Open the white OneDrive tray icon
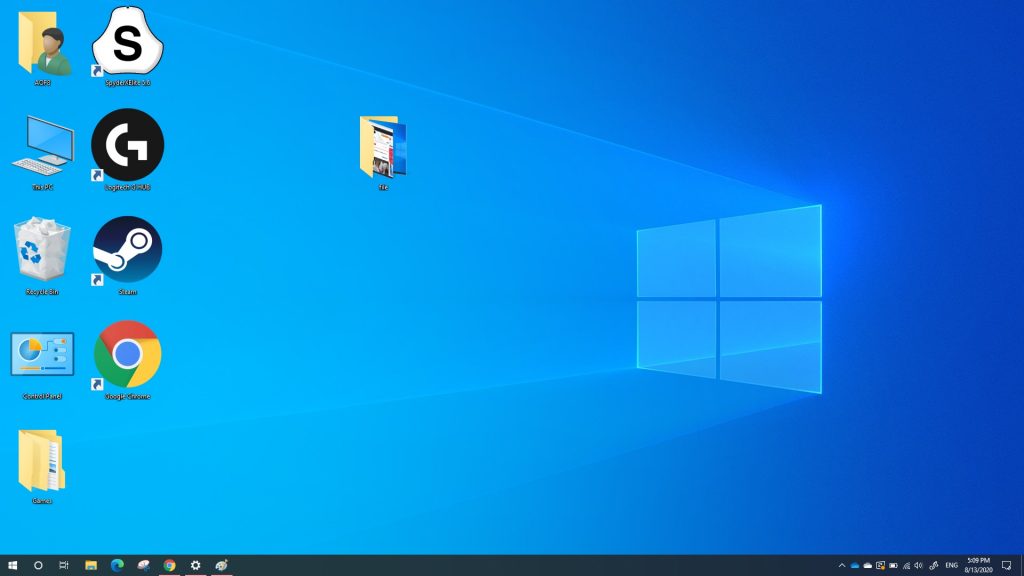Viewport: 1024px width, 576px height. pos(867,566)
